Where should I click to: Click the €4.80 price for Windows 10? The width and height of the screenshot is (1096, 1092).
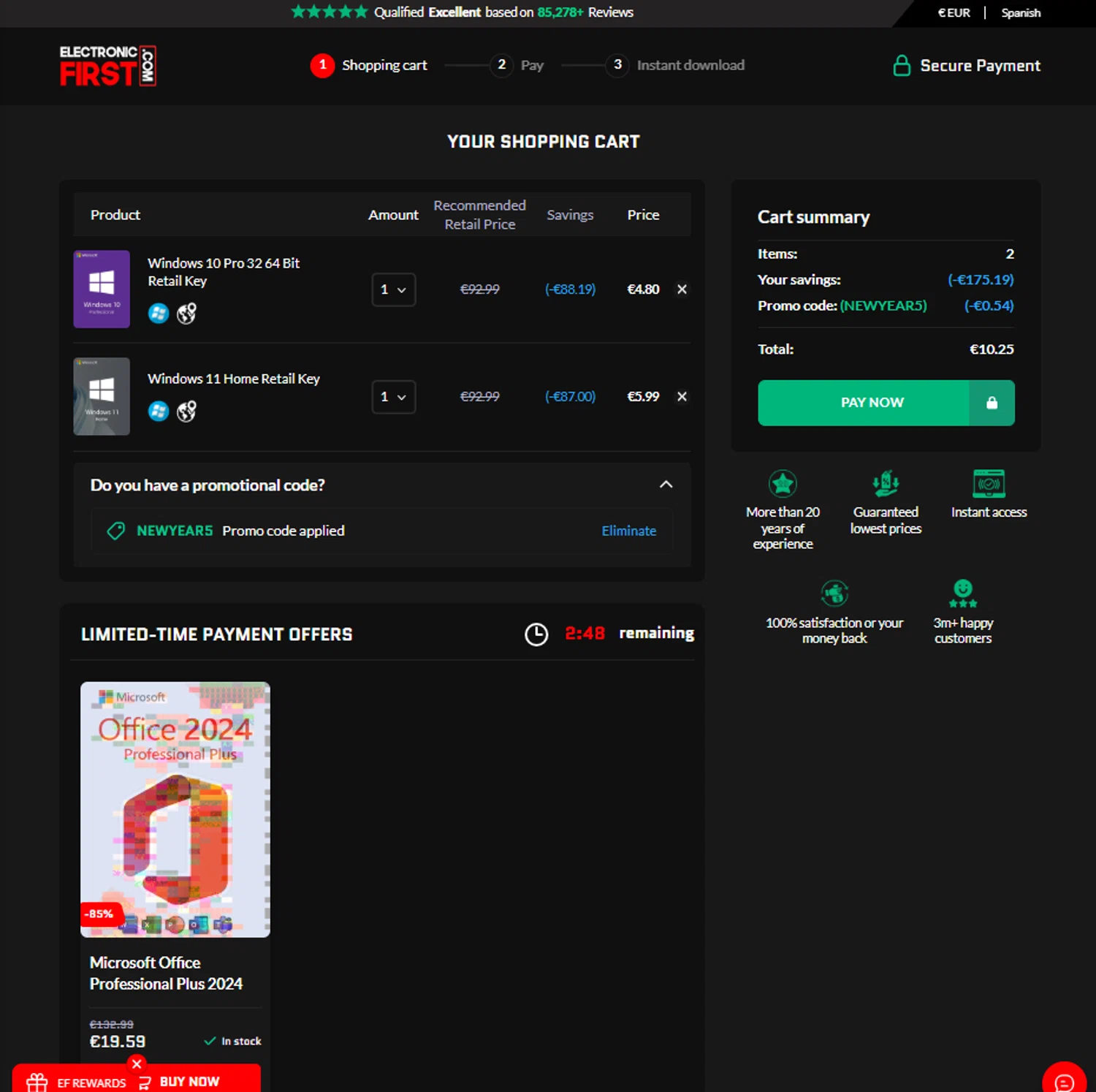(643, 289)
